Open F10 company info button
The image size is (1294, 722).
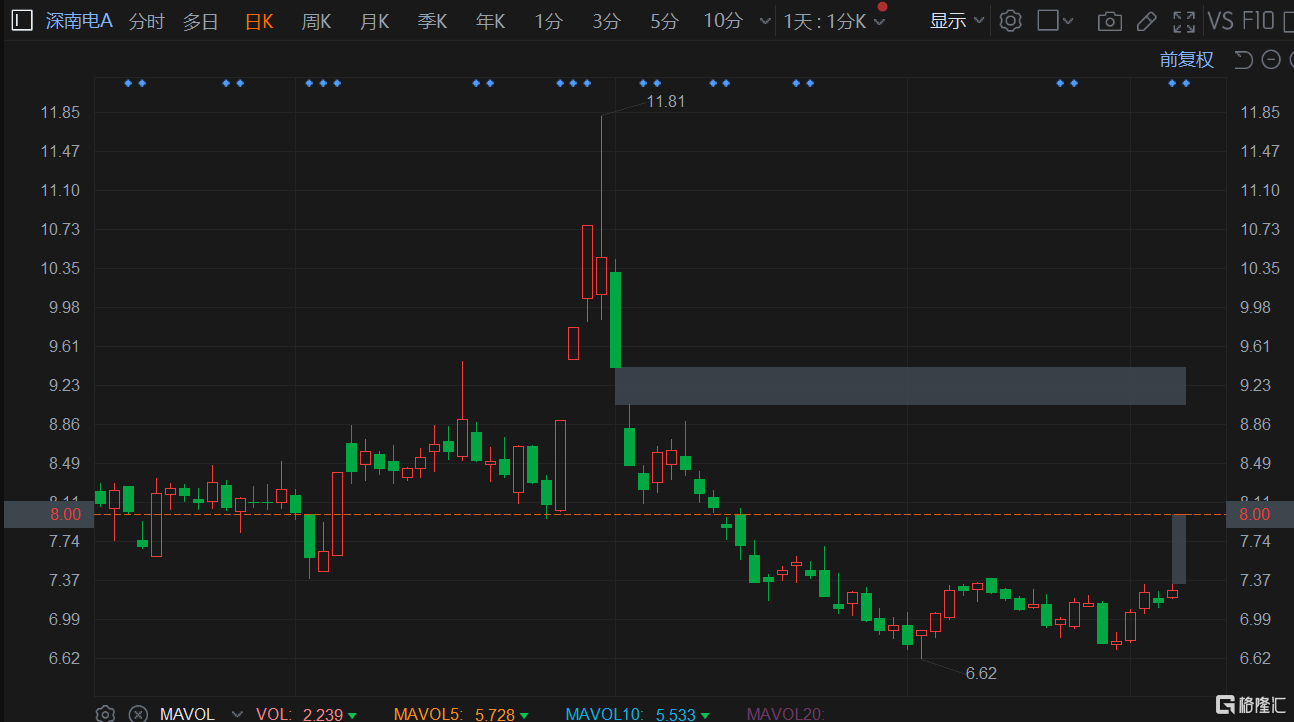pos(1258,21)
